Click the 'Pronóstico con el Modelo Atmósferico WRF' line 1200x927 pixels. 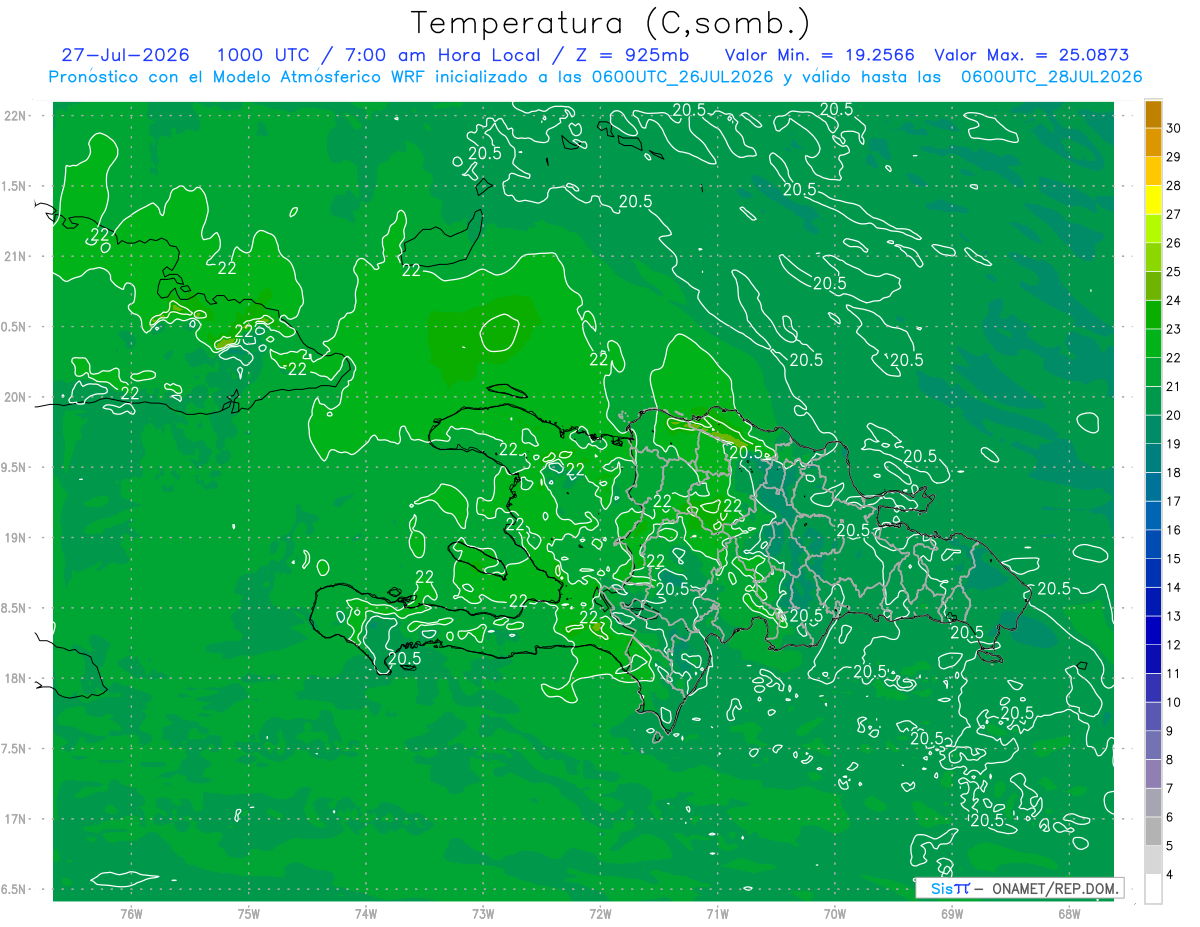(x=595, y=77)
